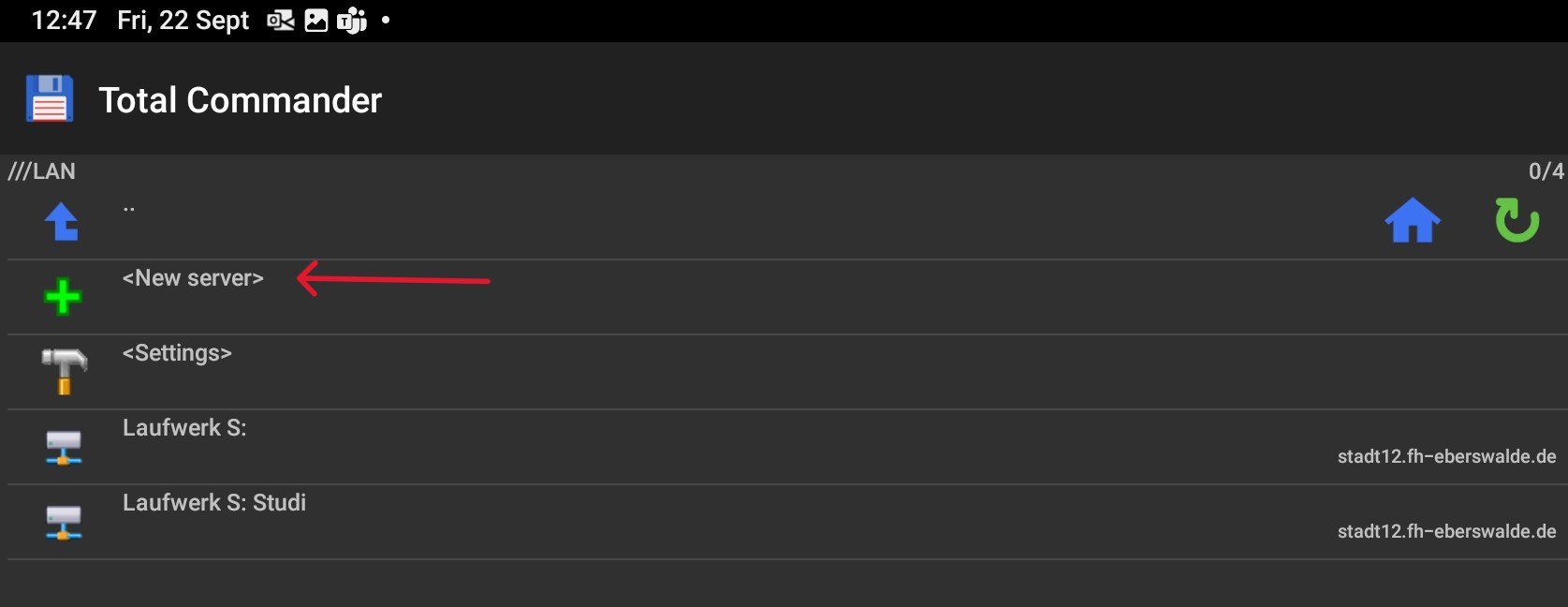Tap stadt12.fh-eberswalde.de under Laufwerk S:
This screenshot has width=1568, height=607.
coord(1446,456)
